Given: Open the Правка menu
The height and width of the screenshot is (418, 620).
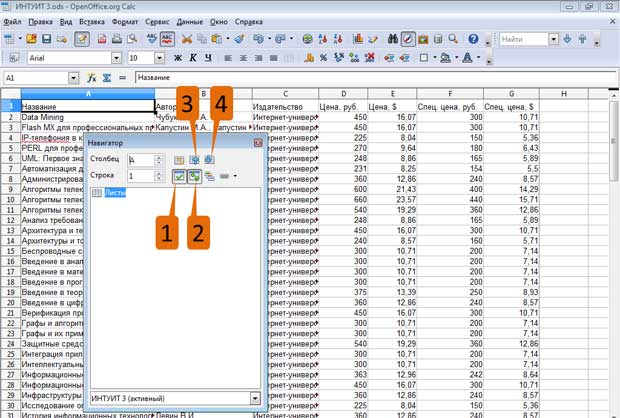Looking at the screenshot, I should [40, 22].
